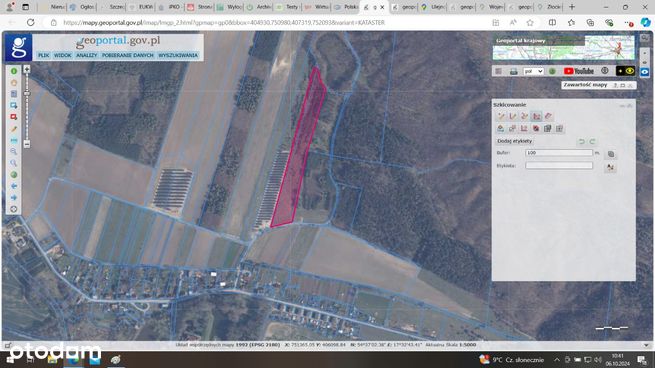
Task: Click the previous view left arrow icon
Action: pos(14,186)
